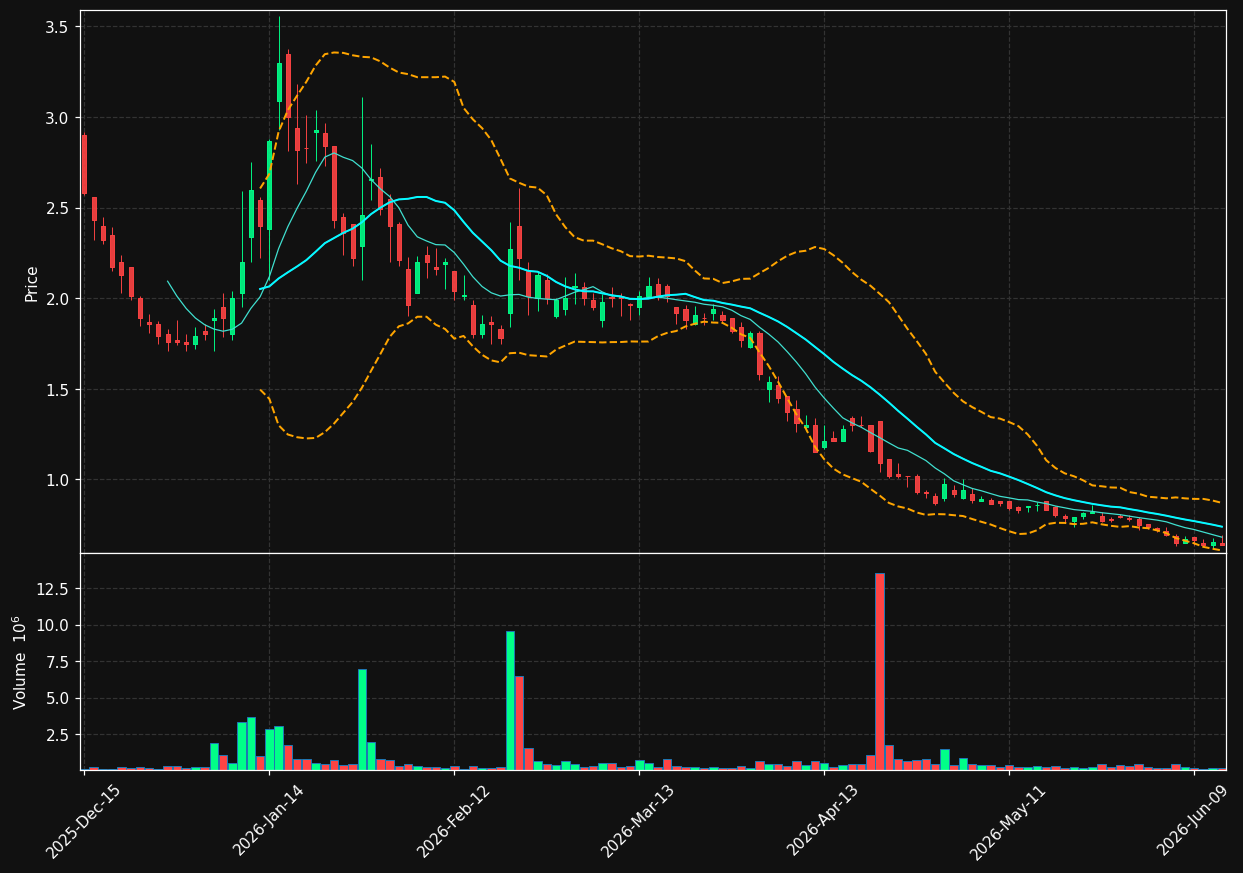
Task: Click the 10.0 volume tick label
Action: click(x=52, y=625)
